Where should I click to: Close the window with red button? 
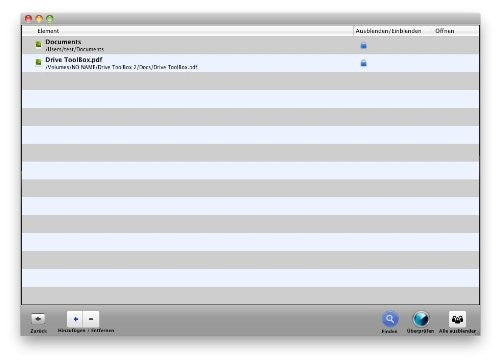(x=28, y=19)
